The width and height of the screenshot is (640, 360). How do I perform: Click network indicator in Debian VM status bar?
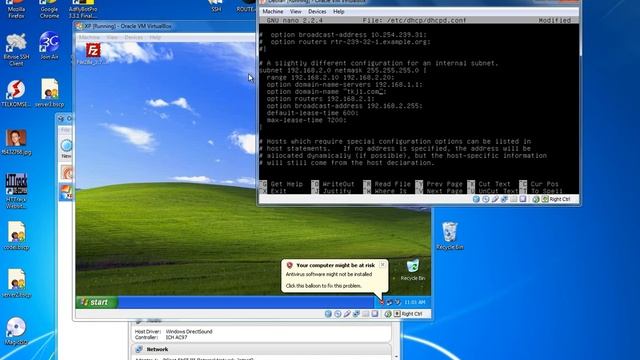pyautogui.click(x=504, y=199)
